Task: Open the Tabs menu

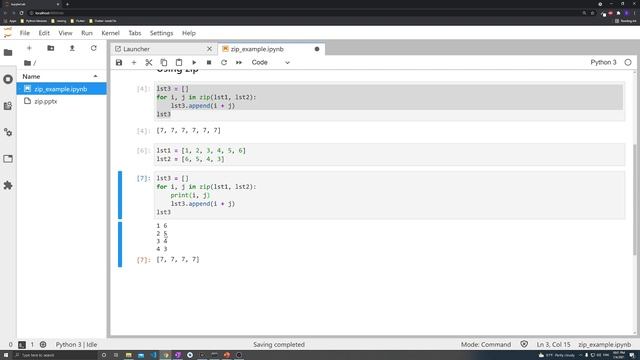Action: 135,33
